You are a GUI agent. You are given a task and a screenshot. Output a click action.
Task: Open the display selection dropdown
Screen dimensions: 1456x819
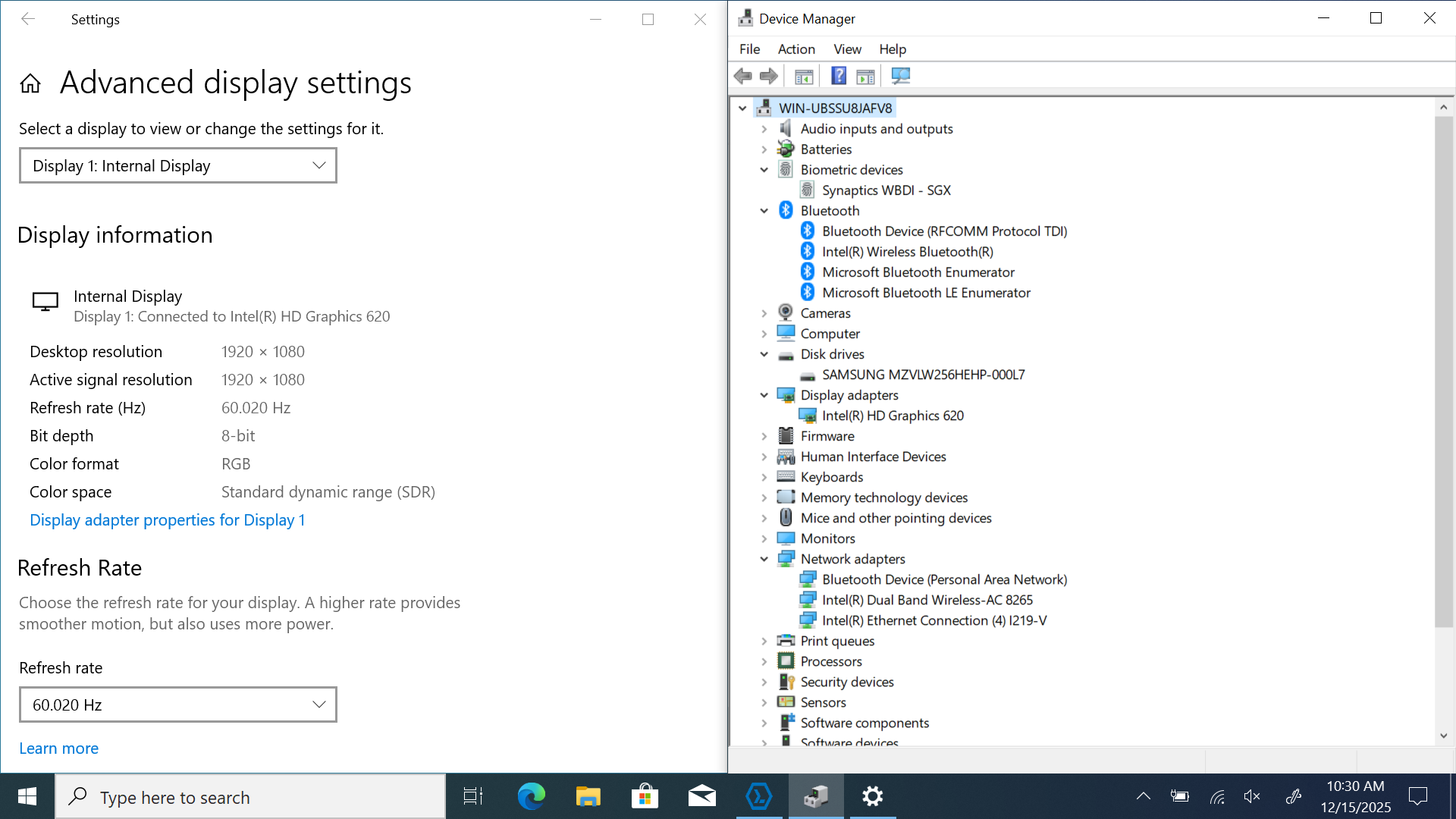177,165
